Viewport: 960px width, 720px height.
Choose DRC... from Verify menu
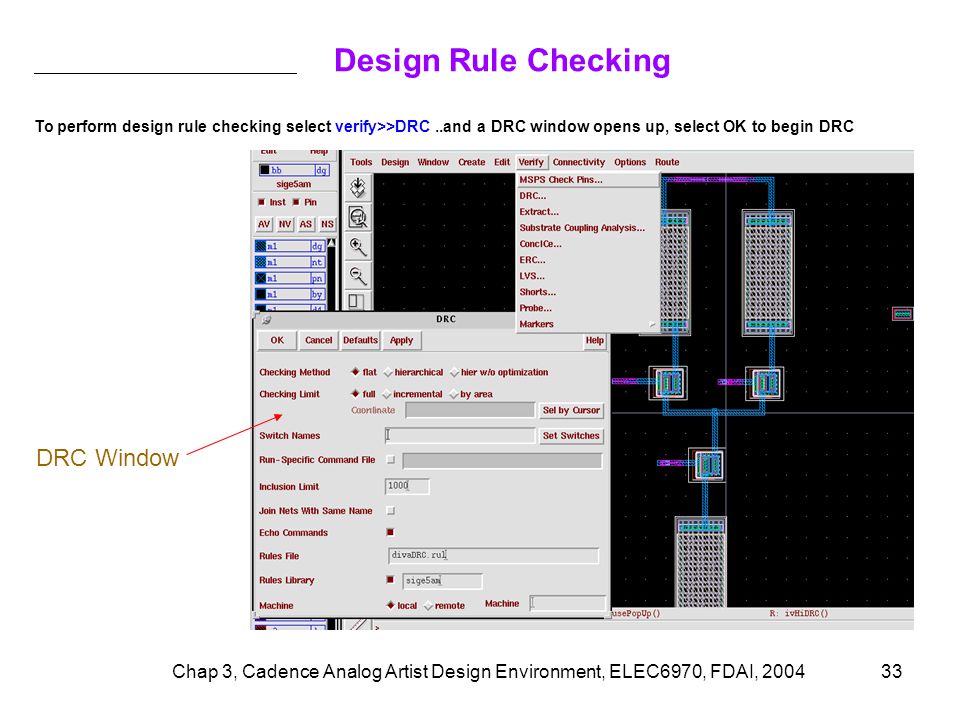tap(588, 196)
